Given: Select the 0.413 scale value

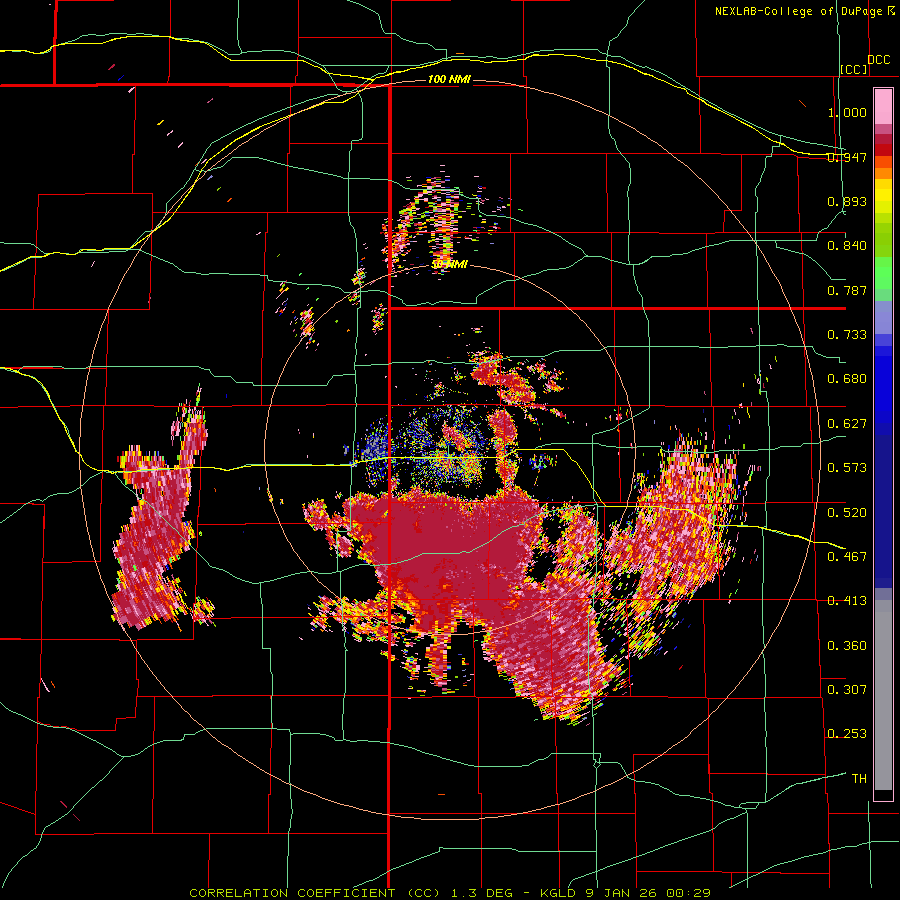Looking at the screenshot, I should [x=847, y=601].
